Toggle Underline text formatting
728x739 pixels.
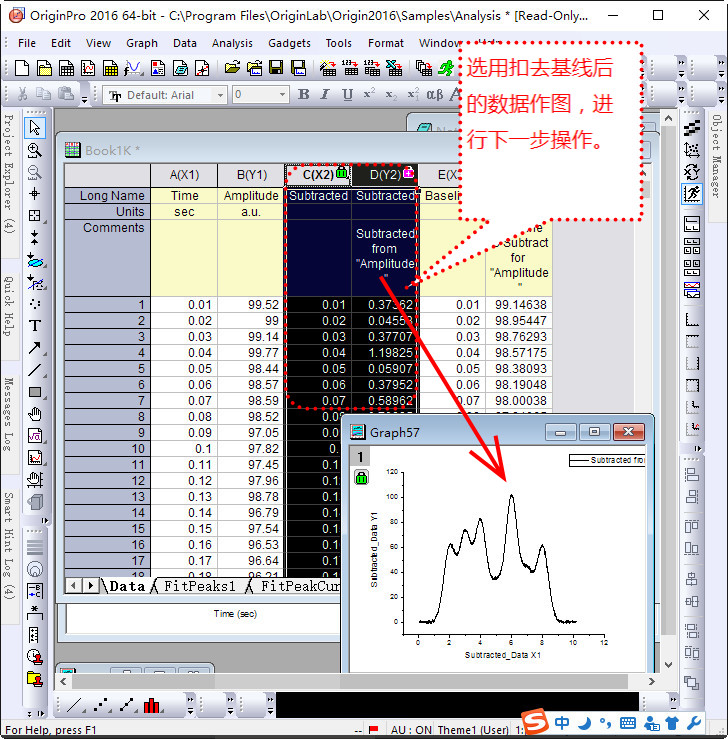coord(347,95)
